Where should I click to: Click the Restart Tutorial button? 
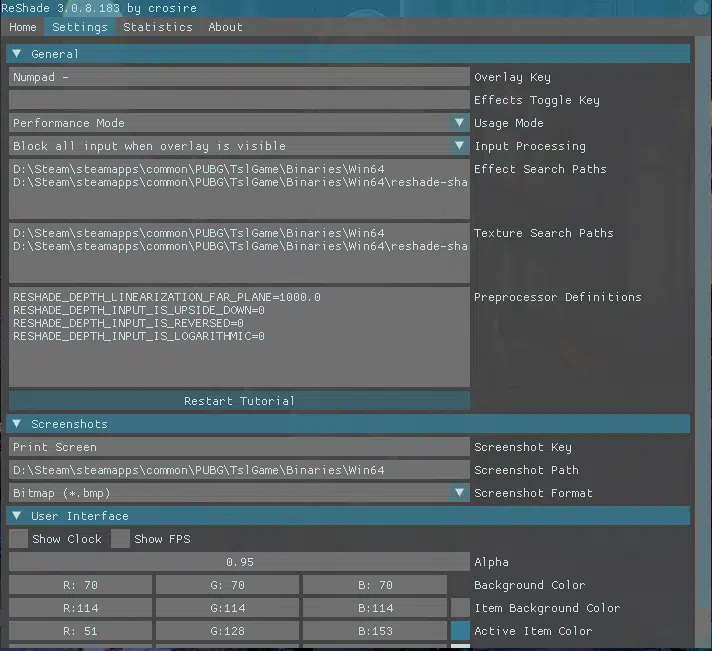[x=239, y=401]
